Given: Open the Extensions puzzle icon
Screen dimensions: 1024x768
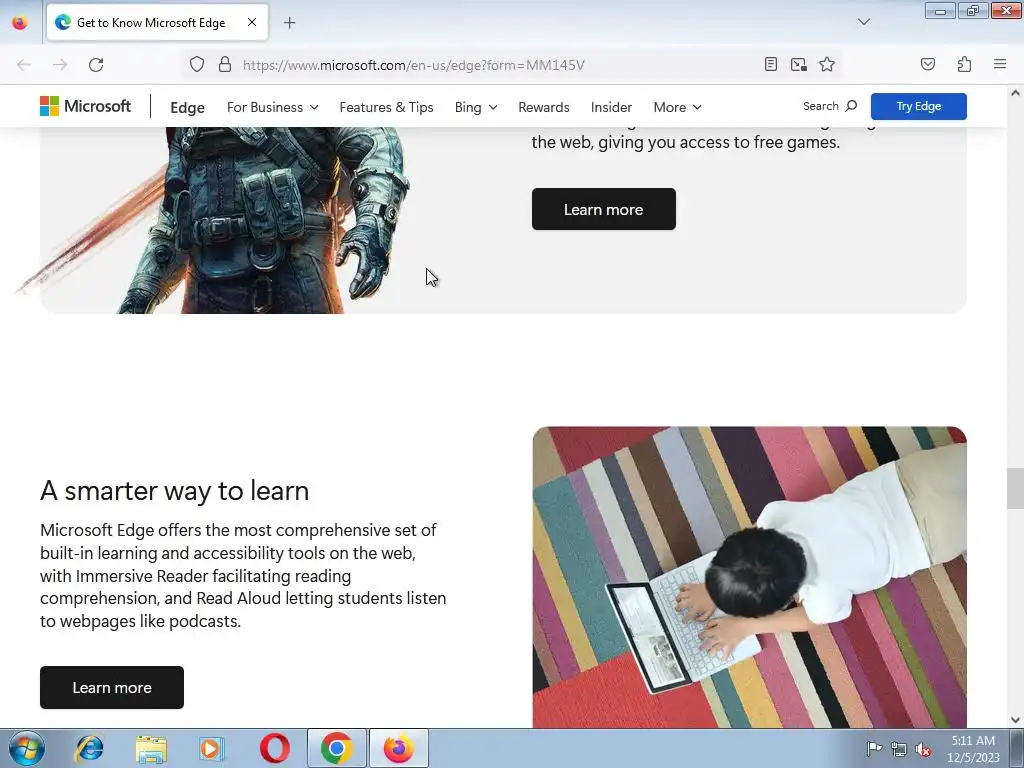Looking at the screenshot, I should 964,64.
